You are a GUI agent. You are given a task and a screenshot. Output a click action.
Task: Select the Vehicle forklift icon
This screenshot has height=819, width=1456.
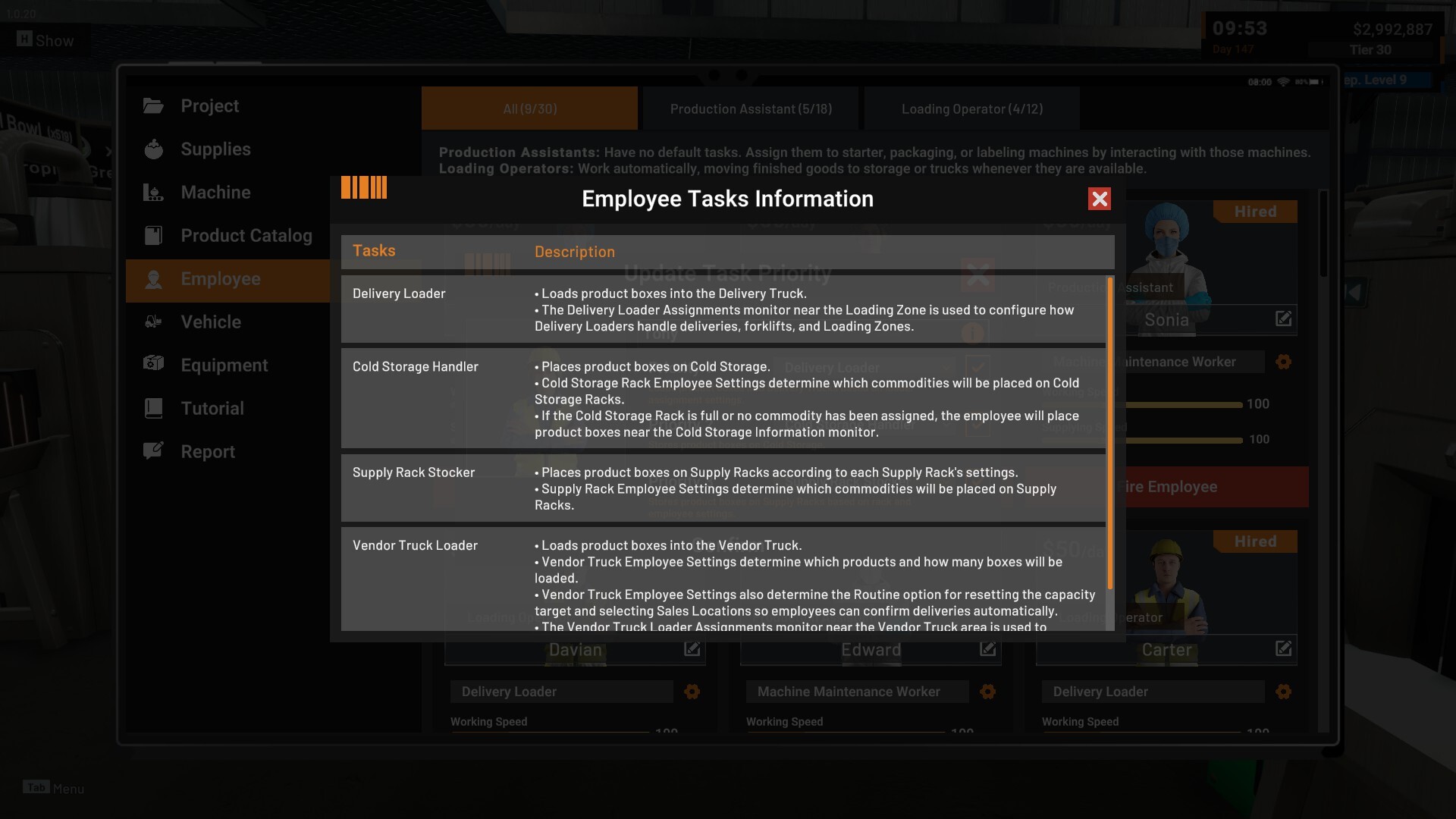pyautogui.click(x=153, y=322)
